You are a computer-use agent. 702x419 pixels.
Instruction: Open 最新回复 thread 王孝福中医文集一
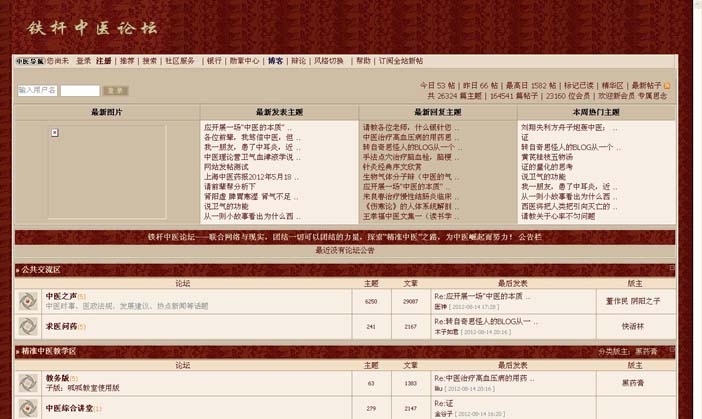pos(411,216)
